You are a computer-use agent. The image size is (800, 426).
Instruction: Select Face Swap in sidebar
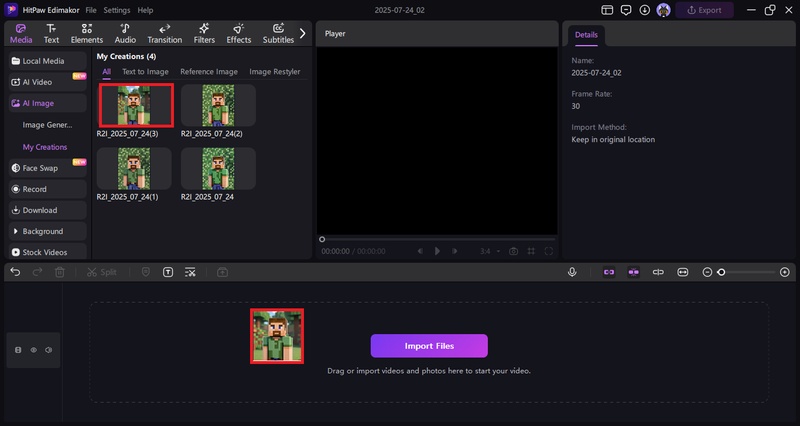pos(47,168)
